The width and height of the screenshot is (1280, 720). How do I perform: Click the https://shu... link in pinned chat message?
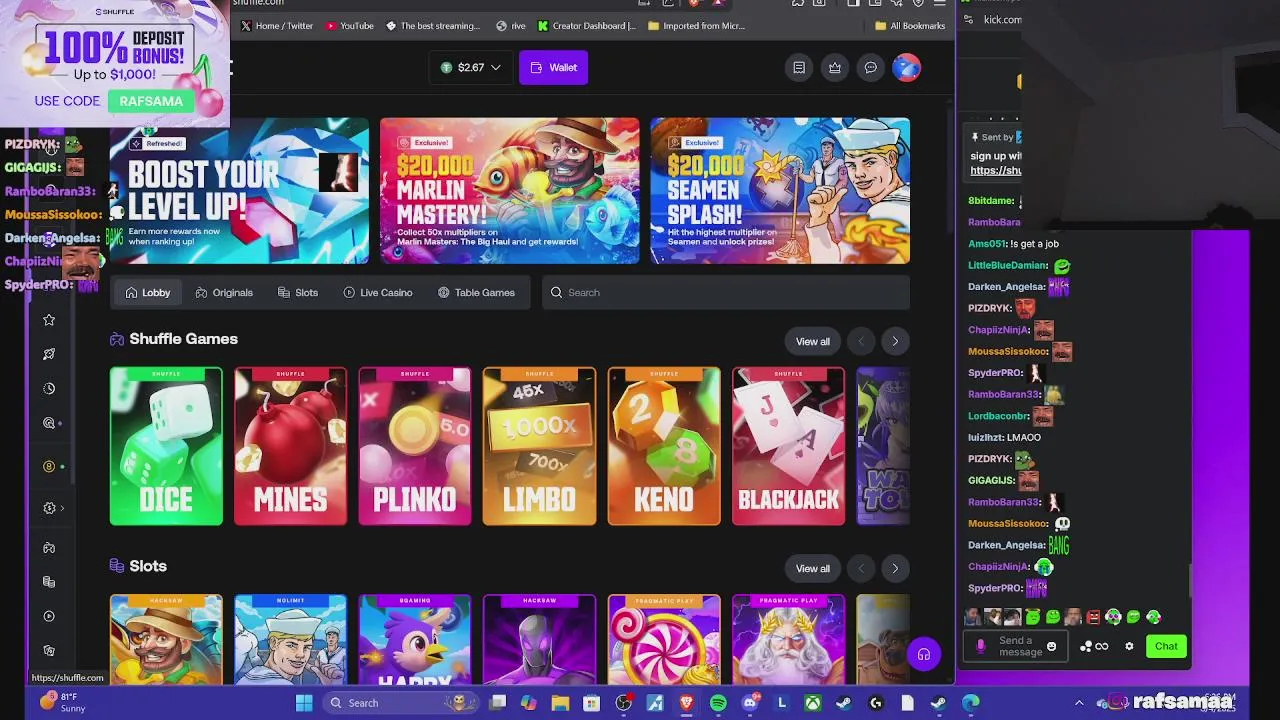[x=995, y=170]
